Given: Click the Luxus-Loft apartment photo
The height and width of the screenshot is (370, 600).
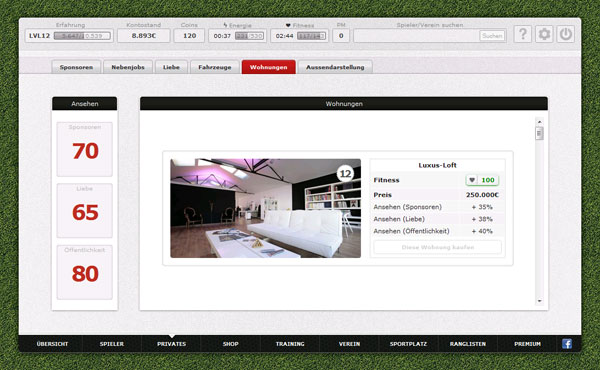Looking at the screenshot, I should pyautogui.click(x=266, y=208).
